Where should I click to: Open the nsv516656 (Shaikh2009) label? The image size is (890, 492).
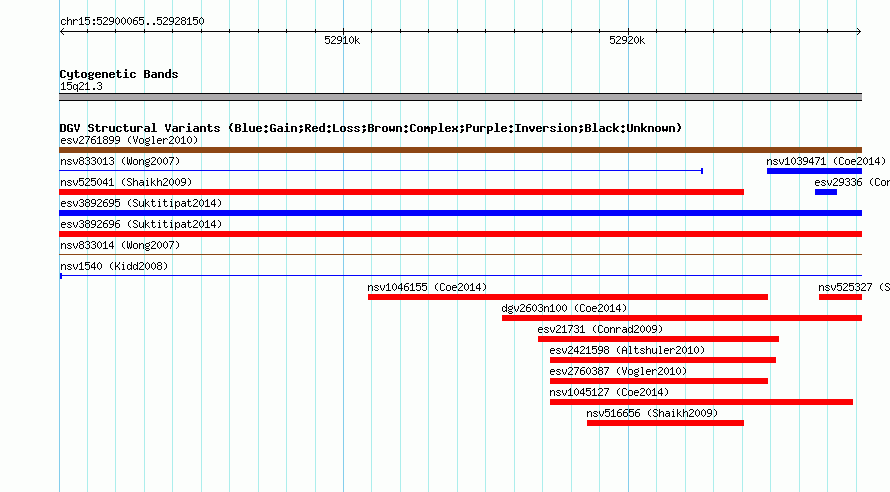click(x=652, y=413)
